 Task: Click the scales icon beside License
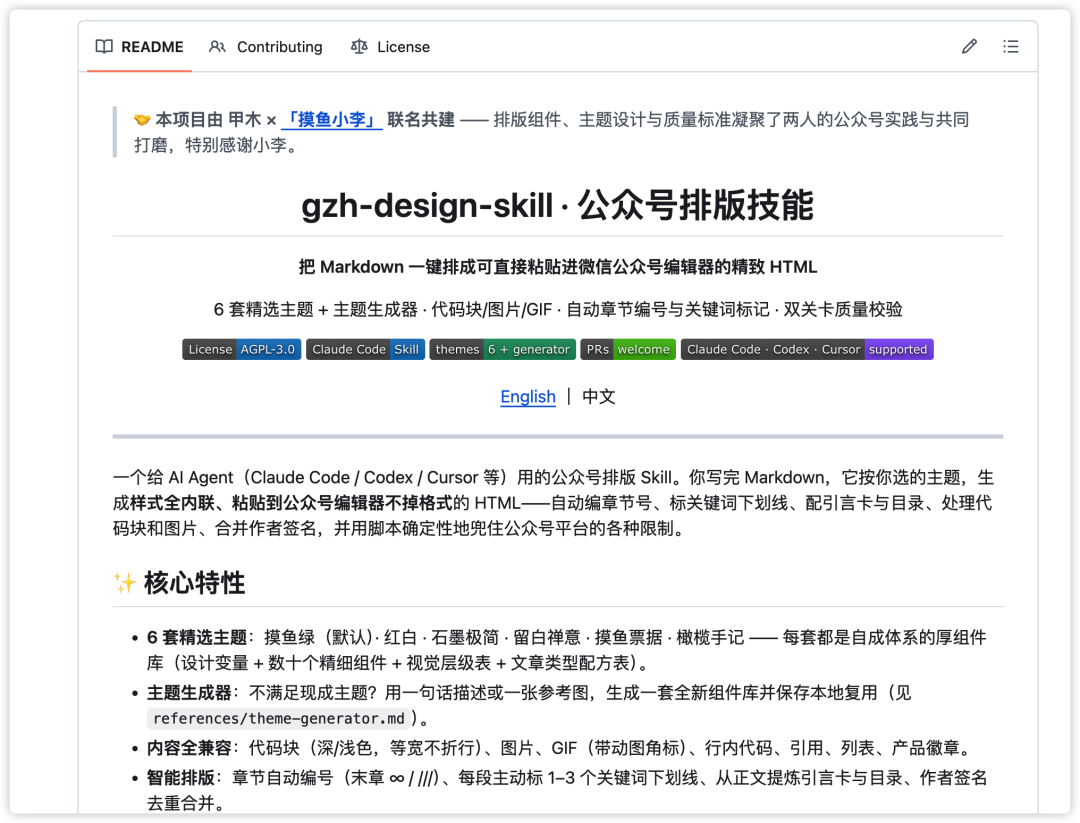(x=359, y=47)
